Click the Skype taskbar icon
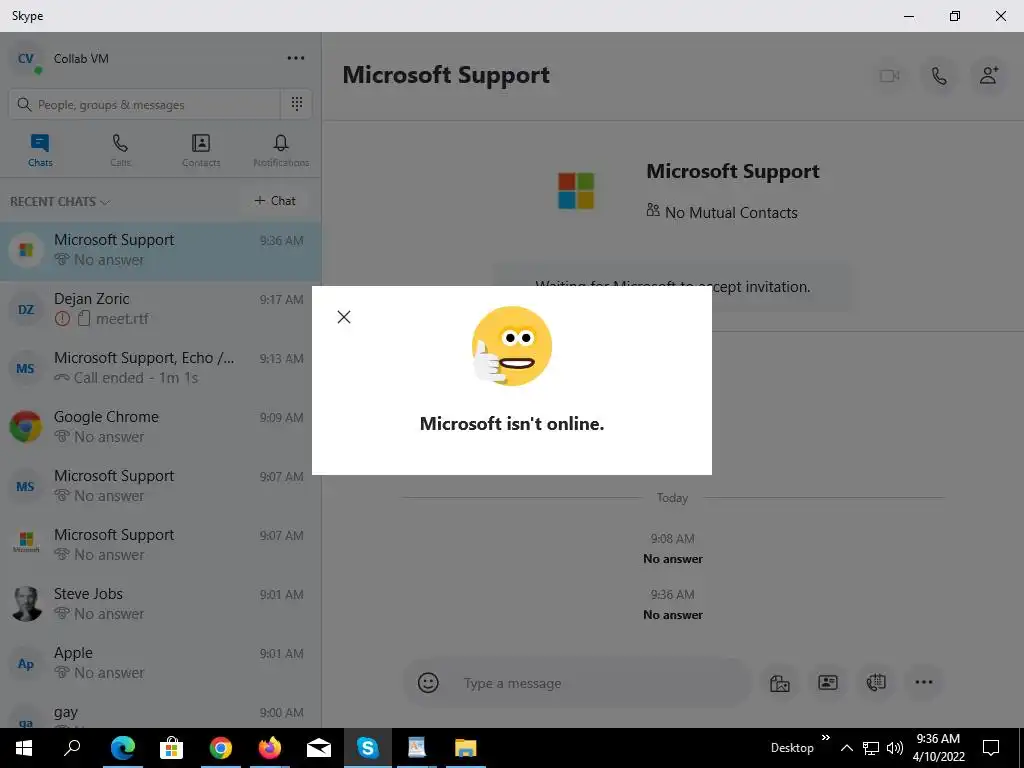The height and width of the screenshot is (768, 1024). [x=368, y=748]
